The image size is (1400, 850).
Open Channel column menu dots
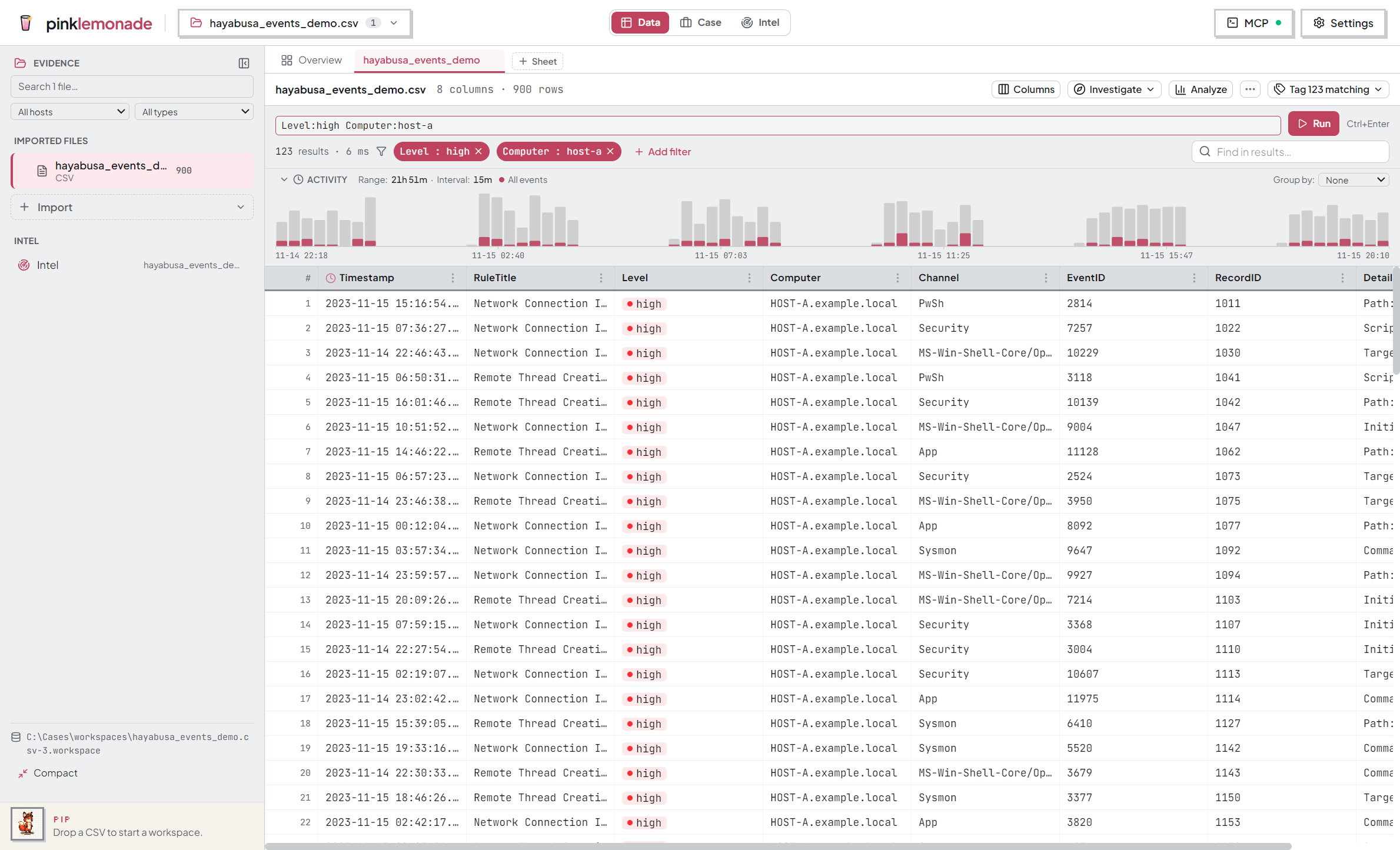click(x=1046, y=278)
